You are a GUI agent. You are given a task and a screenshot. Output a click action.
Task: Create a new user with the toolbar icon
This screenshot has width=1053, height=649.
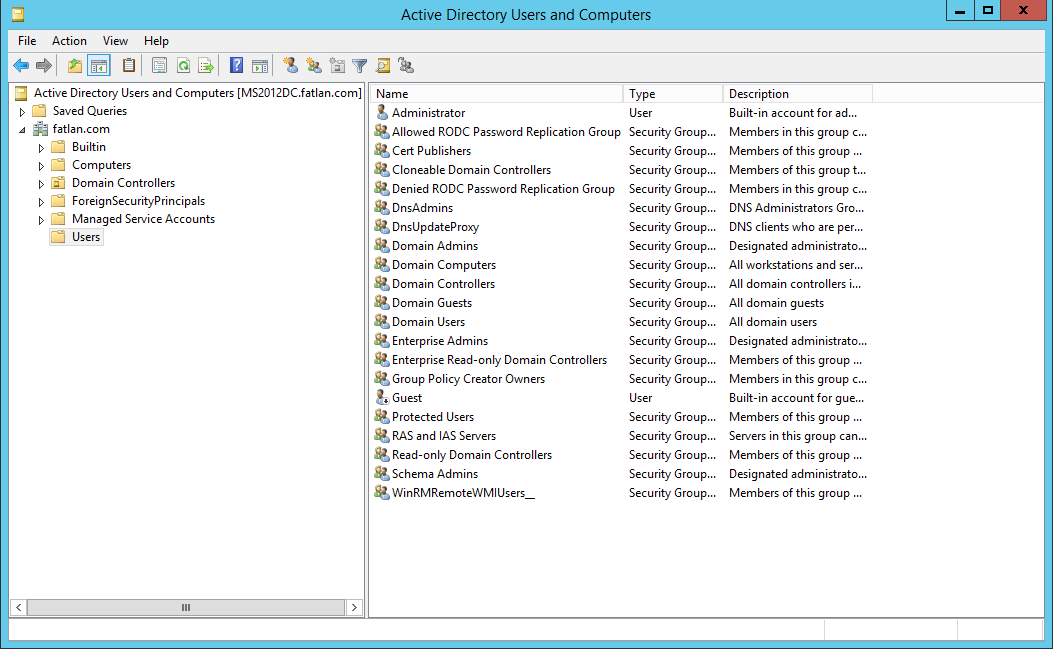point(290,66)
